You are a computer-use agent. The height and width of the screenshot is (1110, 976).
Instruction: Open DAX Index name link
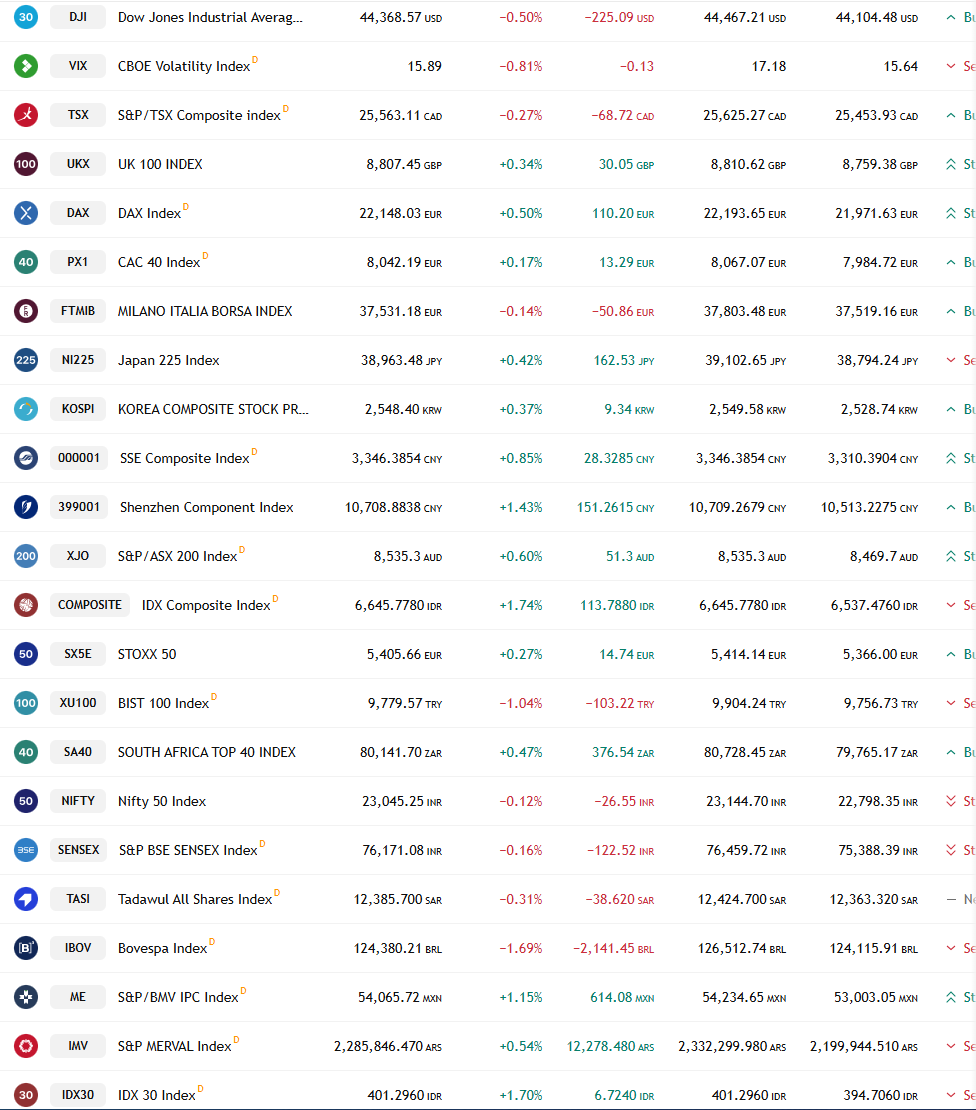point(149,213)
